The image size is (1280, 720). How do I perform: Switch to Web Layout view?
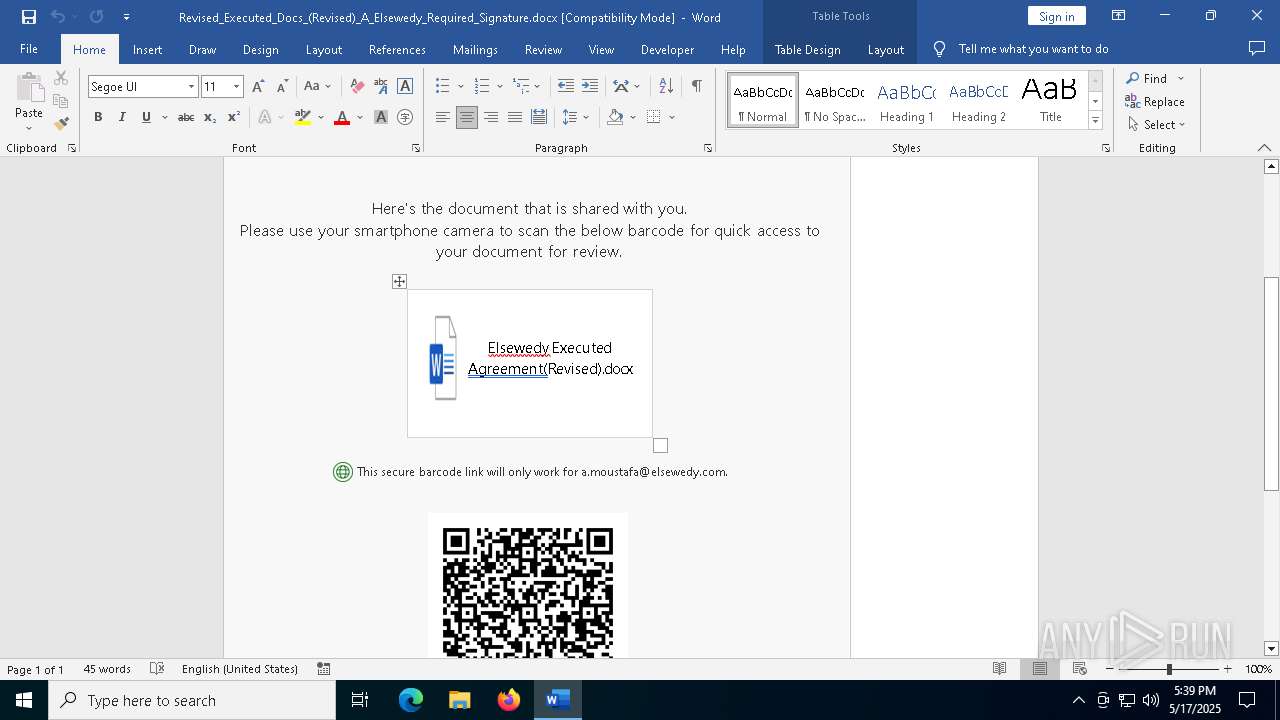pos(1080,669)
